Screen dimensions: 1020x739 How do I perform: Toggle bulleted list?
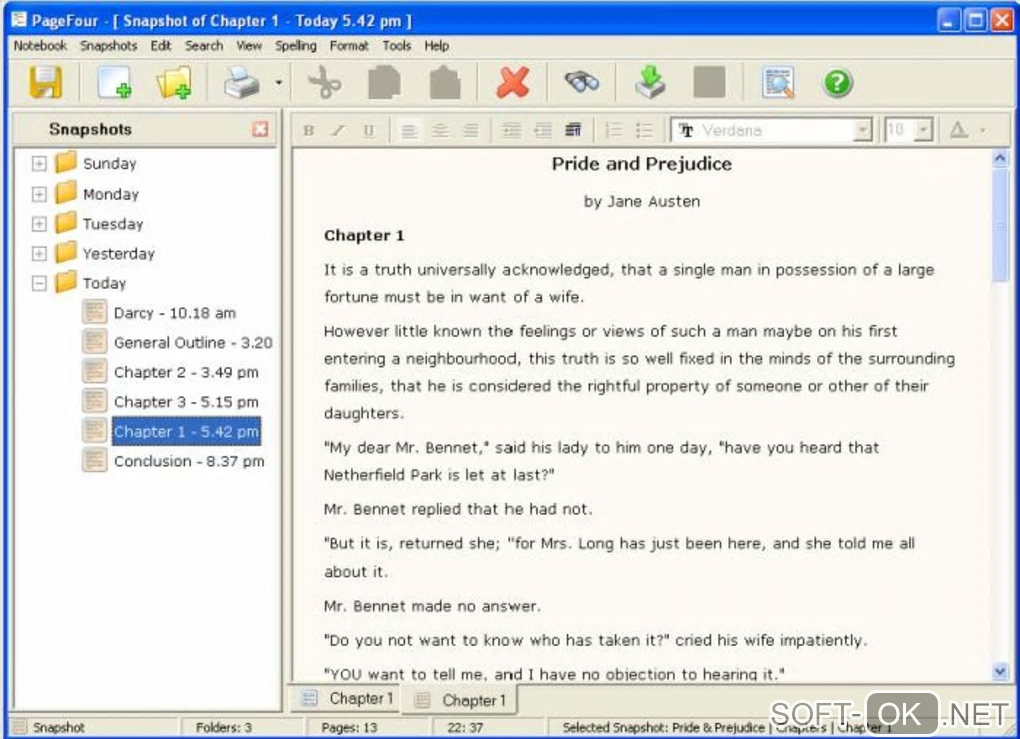[644, 130]
